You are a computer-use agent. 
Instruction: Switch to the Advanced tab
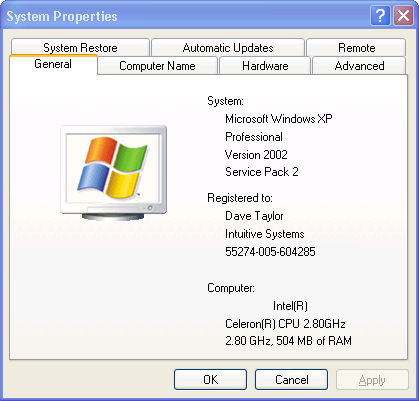pos(359,65)
